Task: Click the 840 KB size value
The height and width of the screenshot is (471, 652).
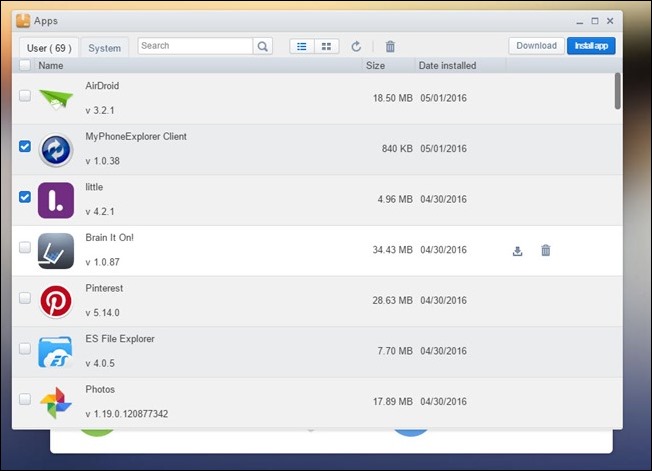Action: [397, 149]
